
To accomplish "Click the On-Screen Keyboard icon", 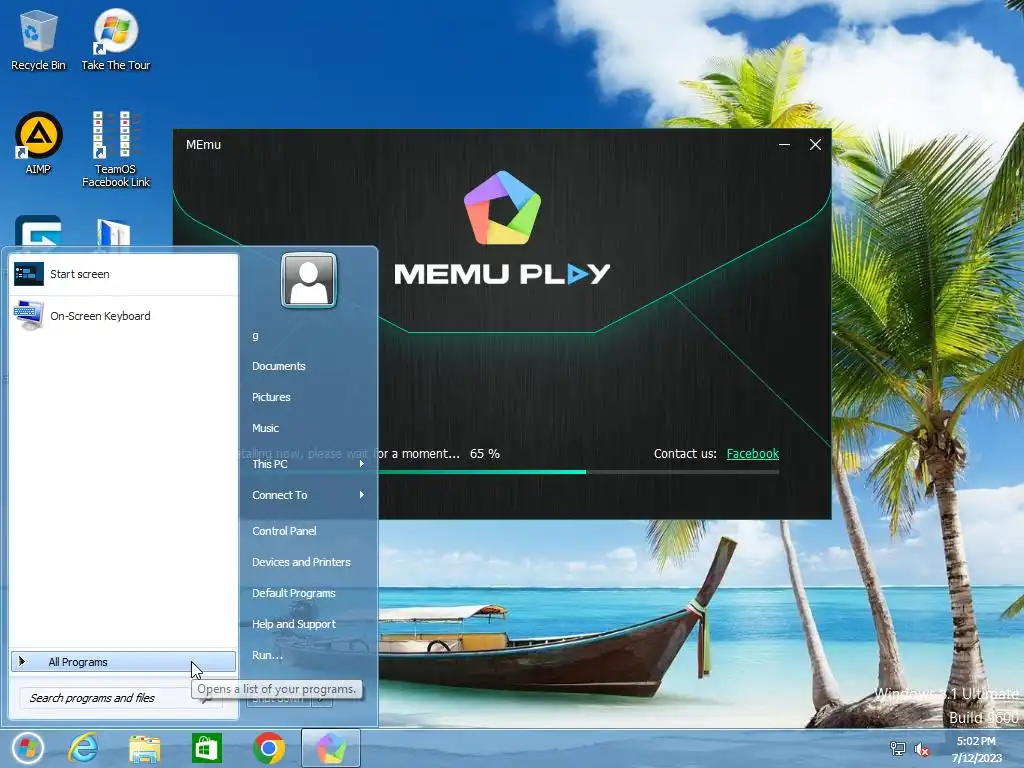I will [x=29, y=315].
